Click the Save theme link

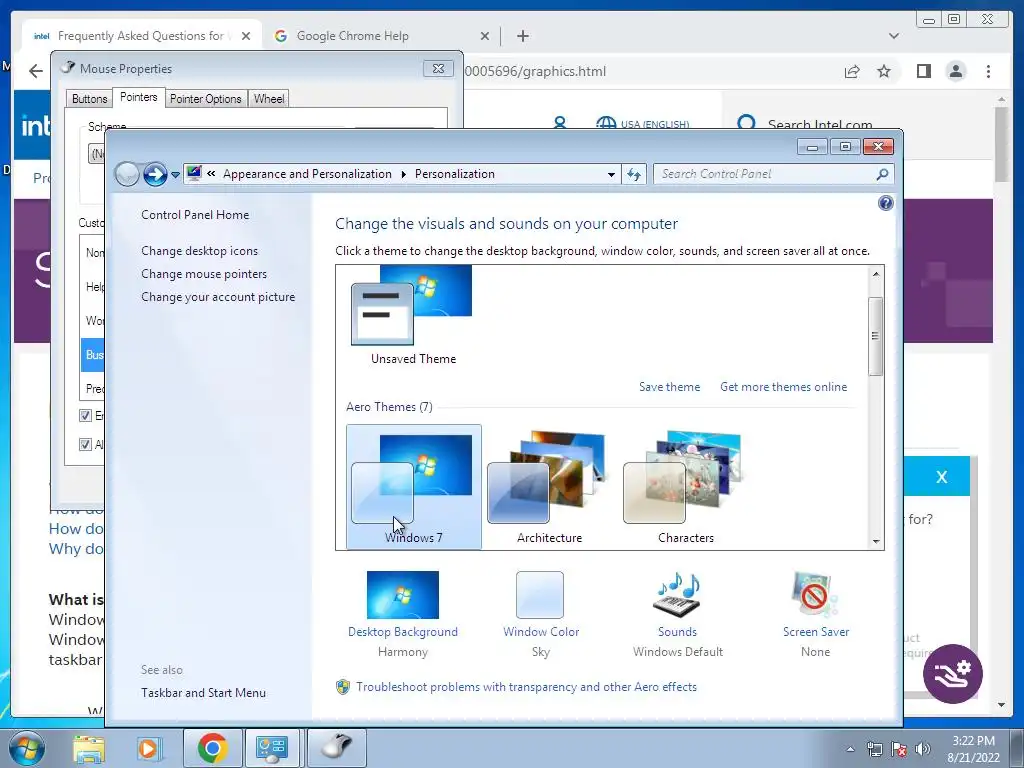tap(669, 387)
